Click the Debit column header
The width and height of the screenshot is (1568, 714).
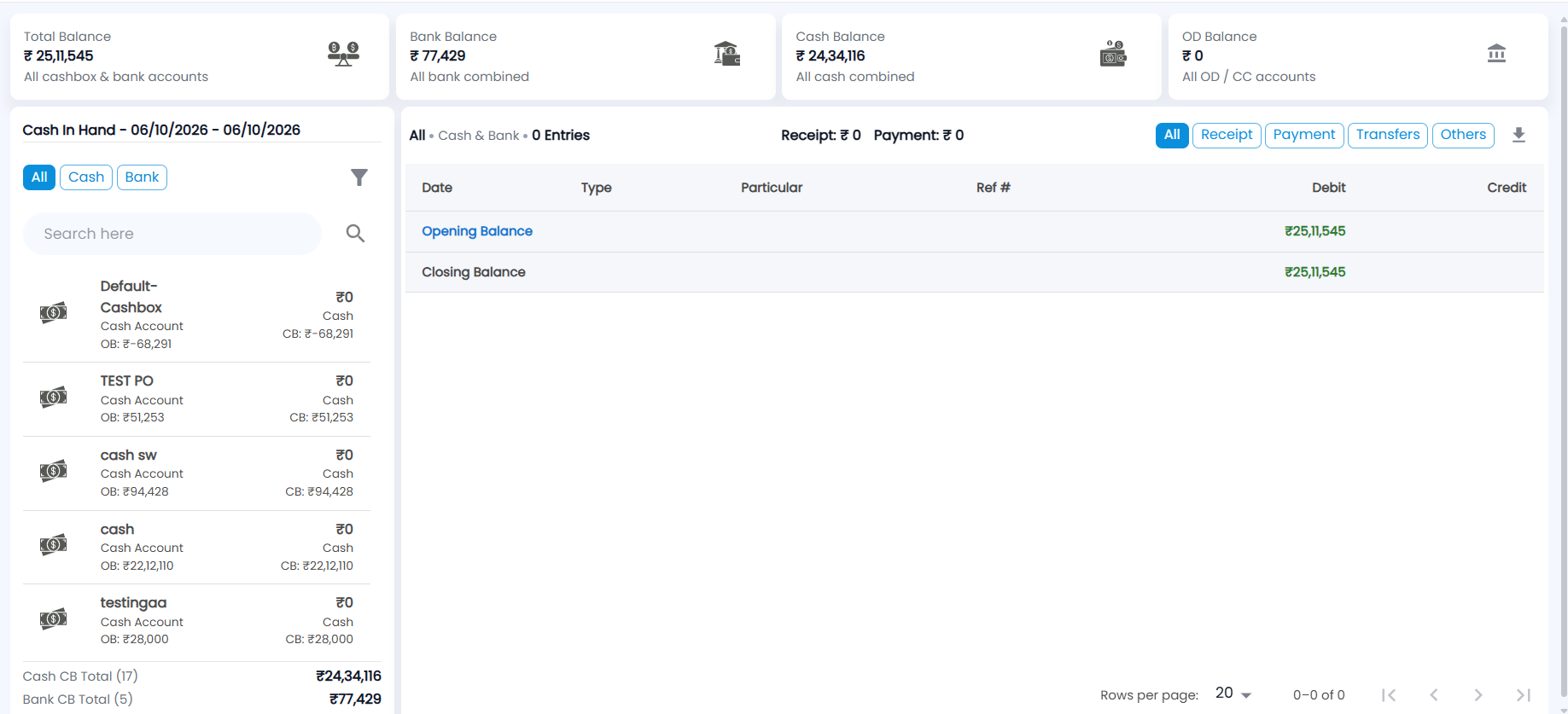(1329, 188)
